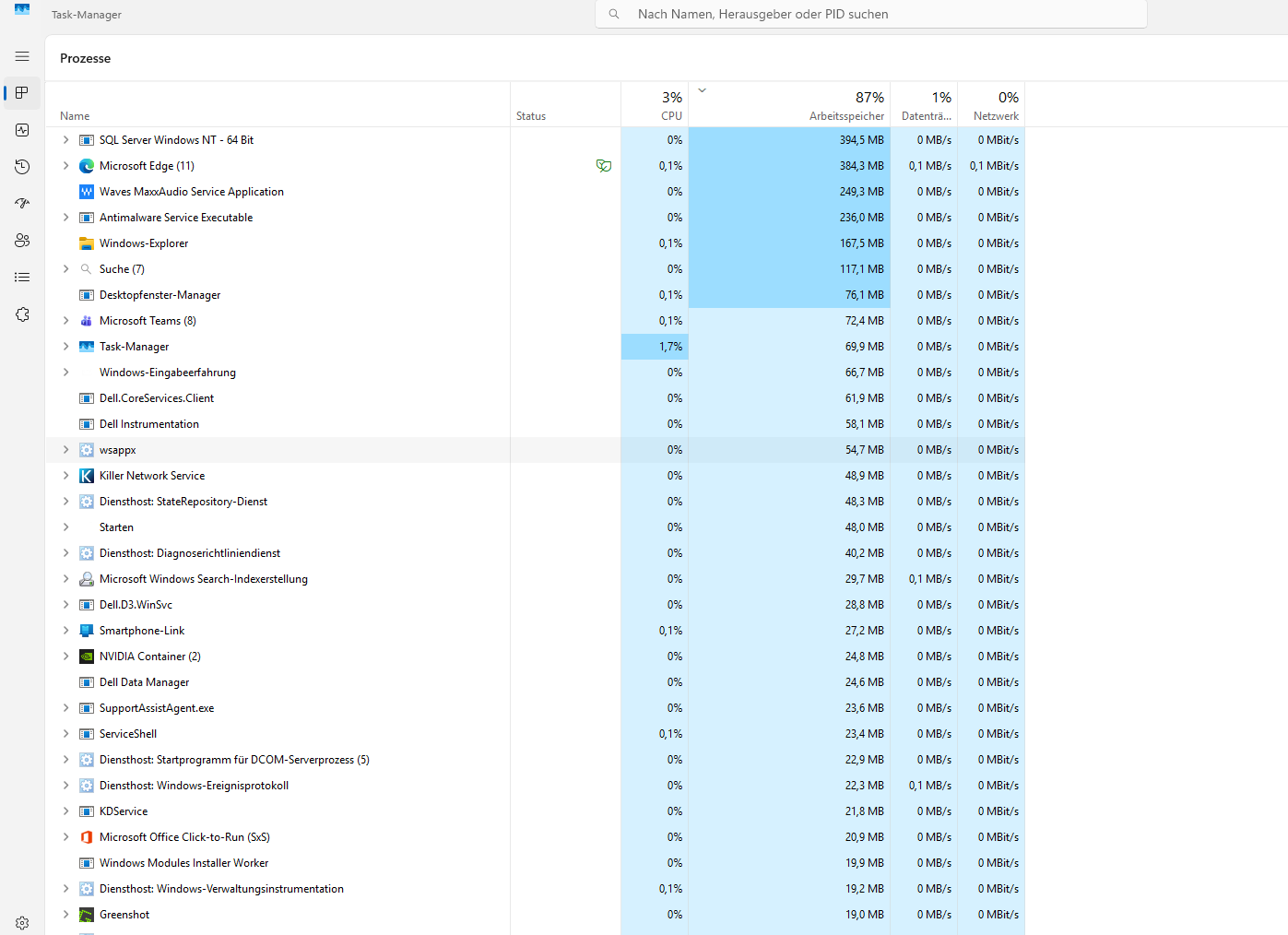1288x935 pixels.
Task: Expand the wsappx process entry
Action: pyautogui.click(x=65, y=450)
